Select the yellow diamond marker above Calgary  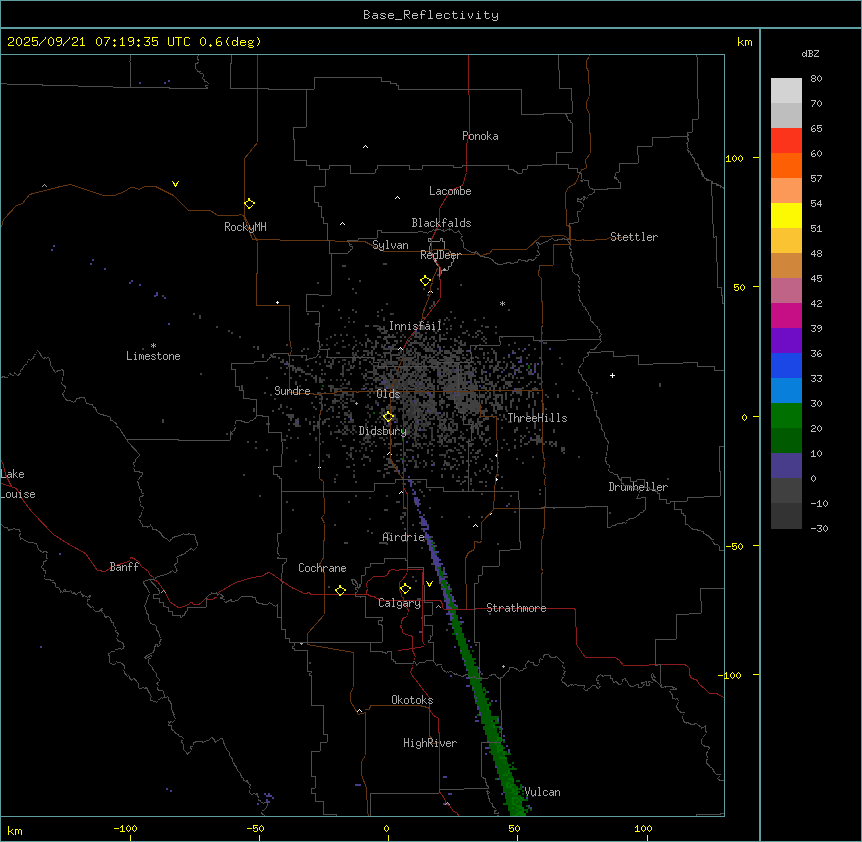(405, 588)
